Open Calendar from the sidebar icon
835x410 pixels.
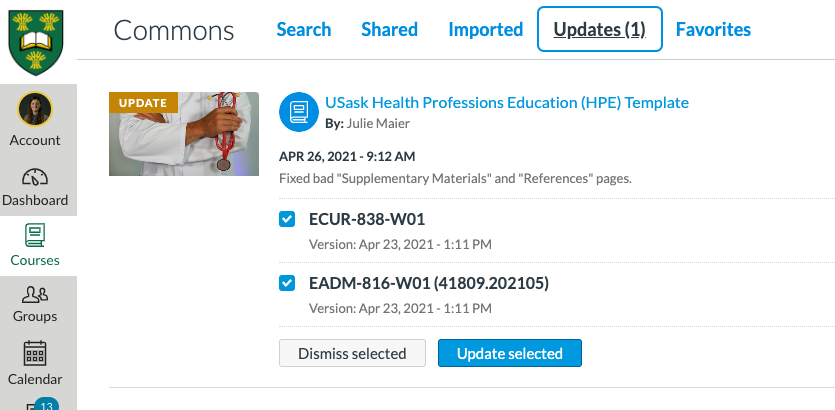click(35, 354)
